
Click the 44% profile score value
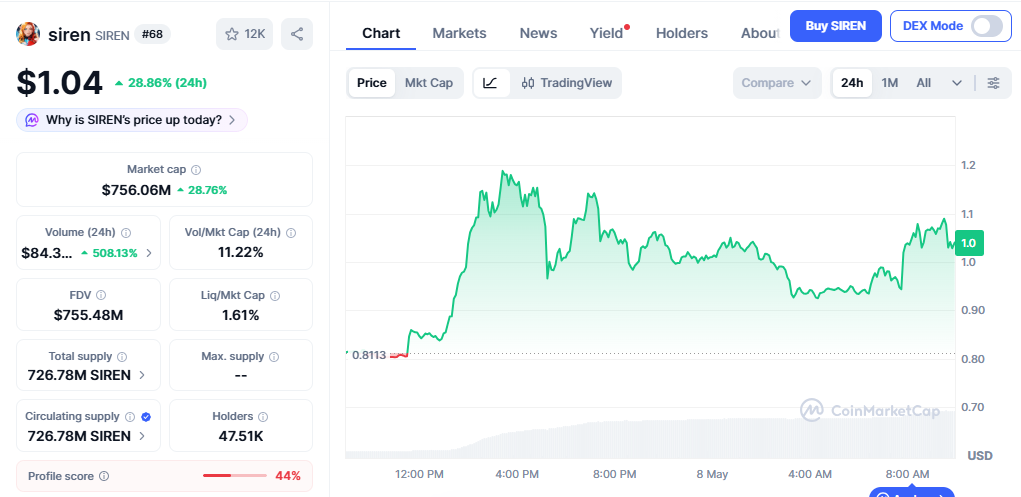(x=288, y=476)
